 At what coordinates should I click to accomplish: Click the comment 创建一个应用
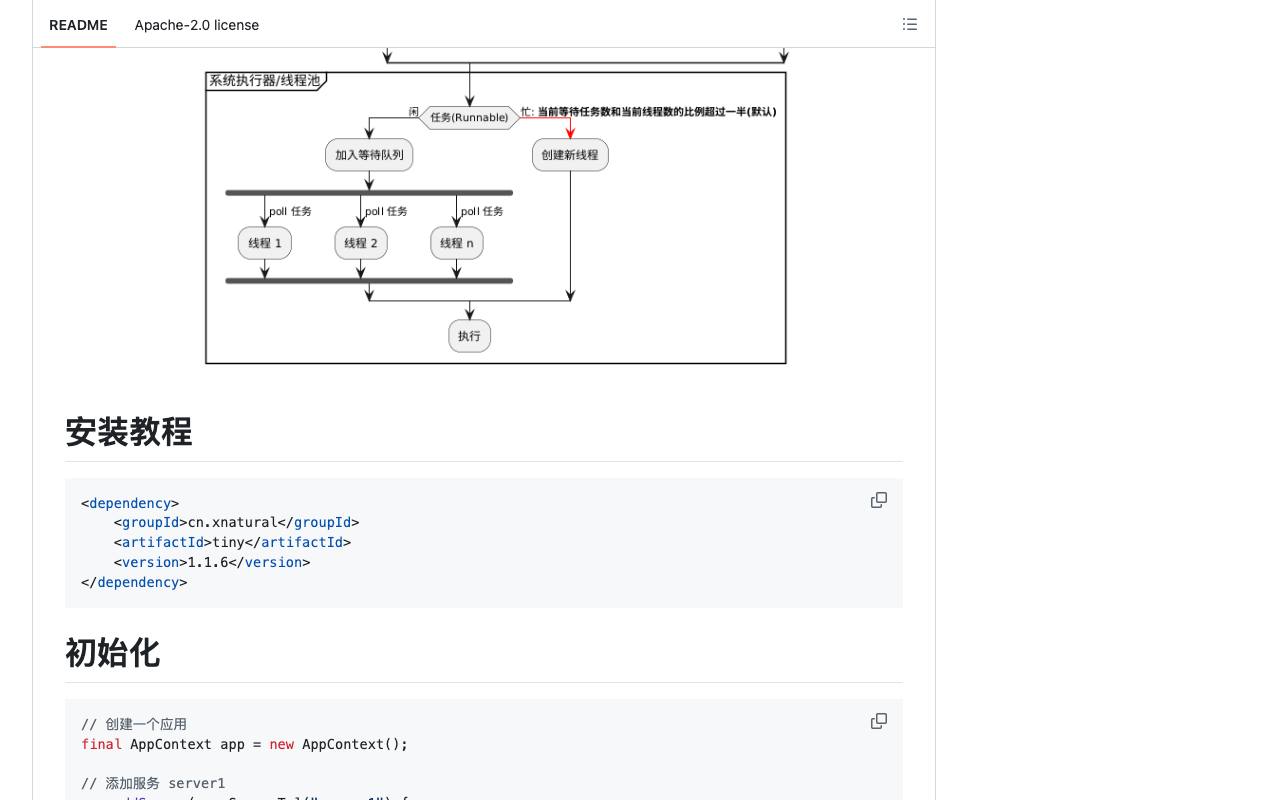point(134,724)
